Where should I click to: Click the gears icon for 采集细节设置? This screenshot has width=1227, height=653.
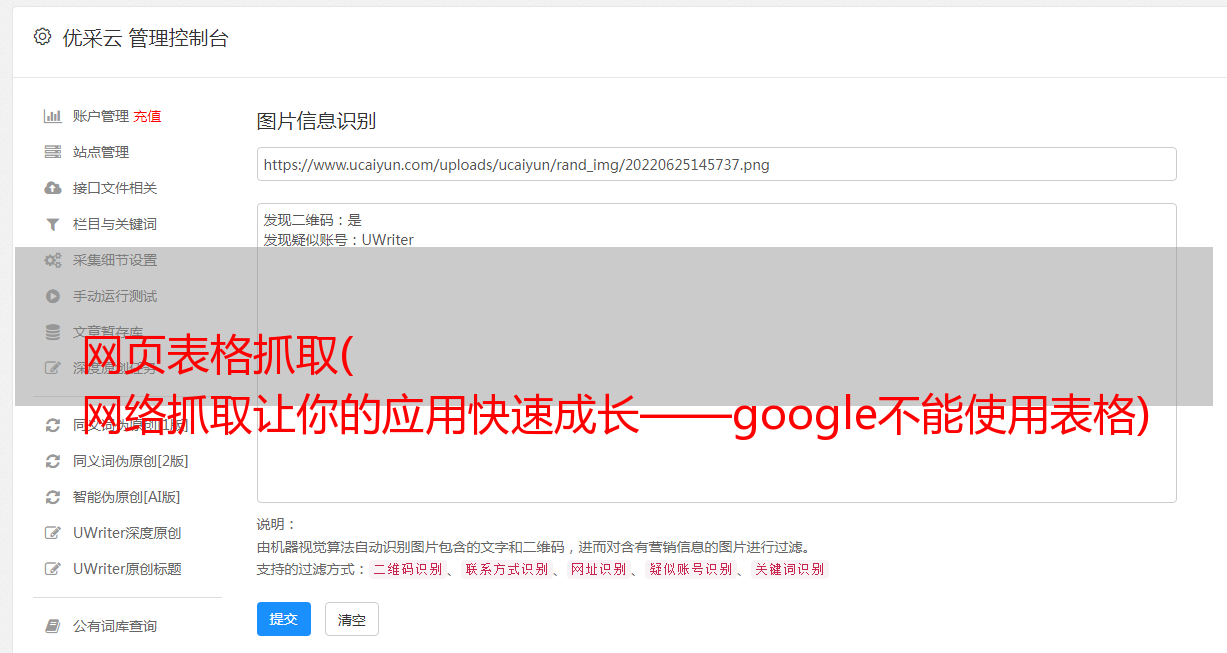coord(53,260)
